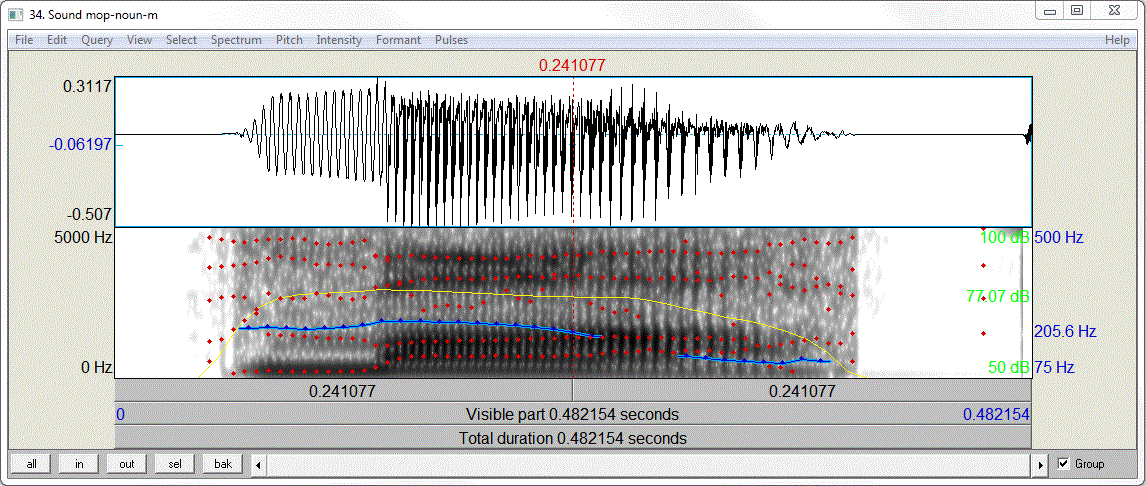The image size is (1146, 486).
Task: Open the View menu
Action: 139,40
